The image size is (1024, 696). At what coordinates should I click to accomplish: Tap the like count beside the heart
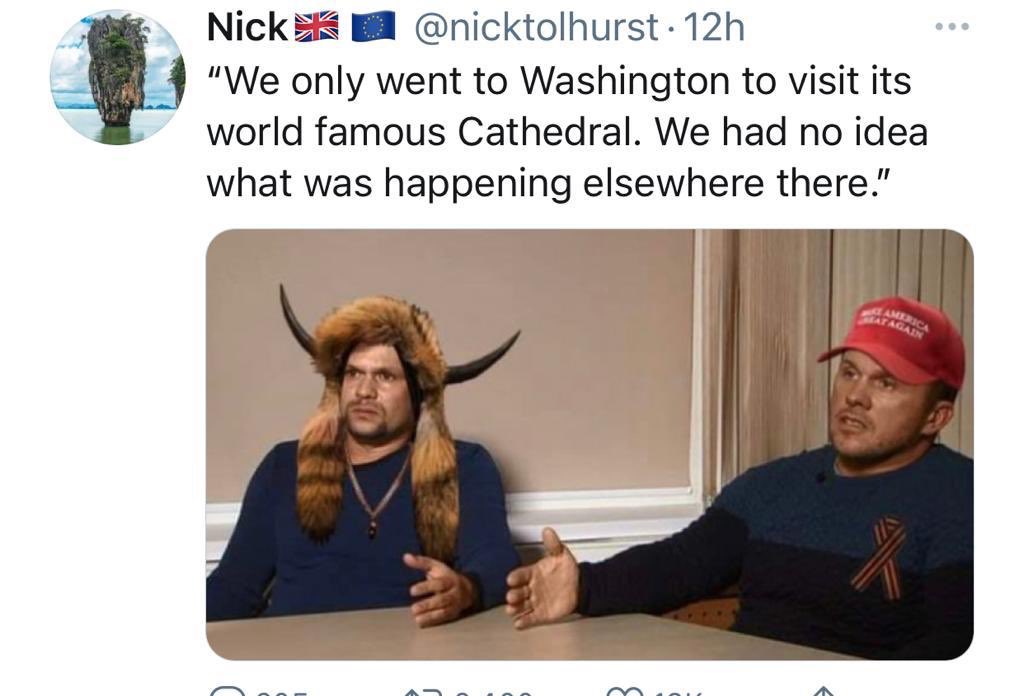(679, 692)
